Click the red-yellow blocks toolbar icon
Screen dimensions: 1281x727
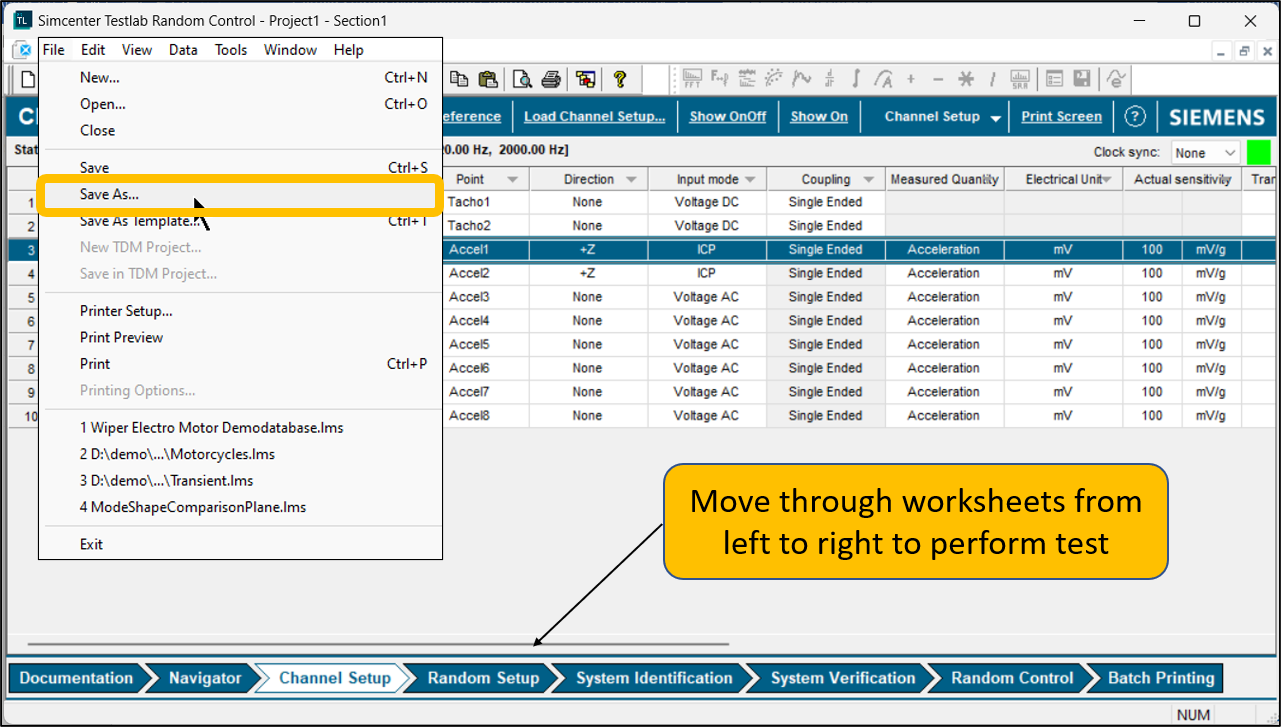point(586,79)
